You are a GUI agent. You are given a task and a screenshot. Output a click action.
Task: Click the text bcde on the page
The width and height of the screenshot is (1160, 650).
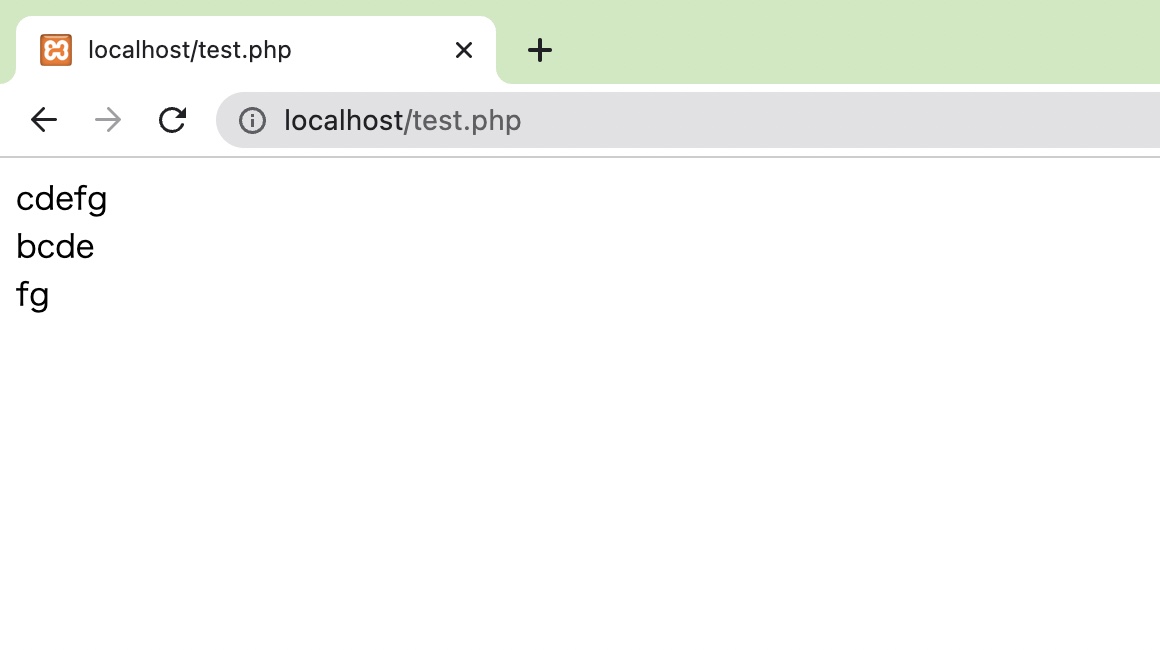pos(55,247)
